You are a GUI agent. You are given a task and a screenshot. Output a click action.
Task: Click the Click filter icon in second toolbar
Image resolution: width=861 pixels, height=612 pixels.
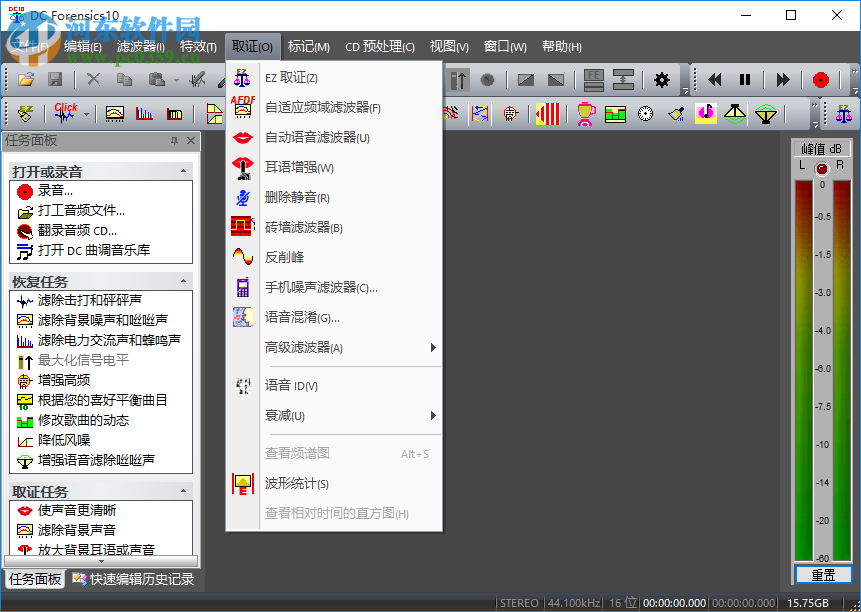click(x=65, y=113)
